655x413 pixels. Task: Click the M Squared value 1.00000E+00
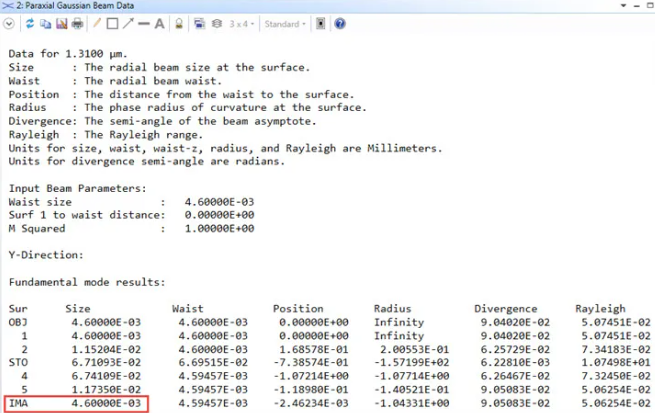[219, 228]
